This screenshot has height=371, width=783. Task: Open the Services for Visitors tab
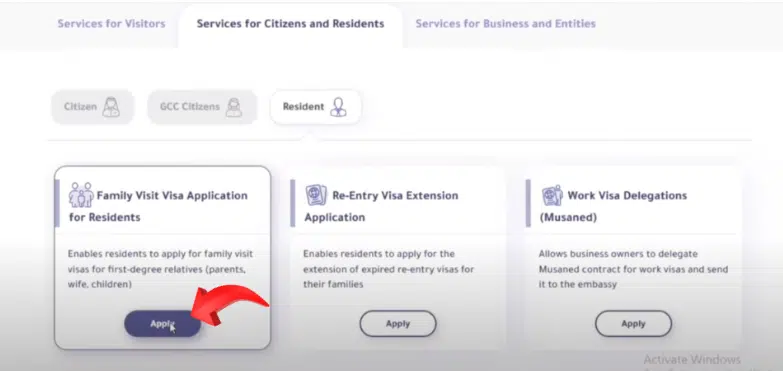tap(111, 23)
